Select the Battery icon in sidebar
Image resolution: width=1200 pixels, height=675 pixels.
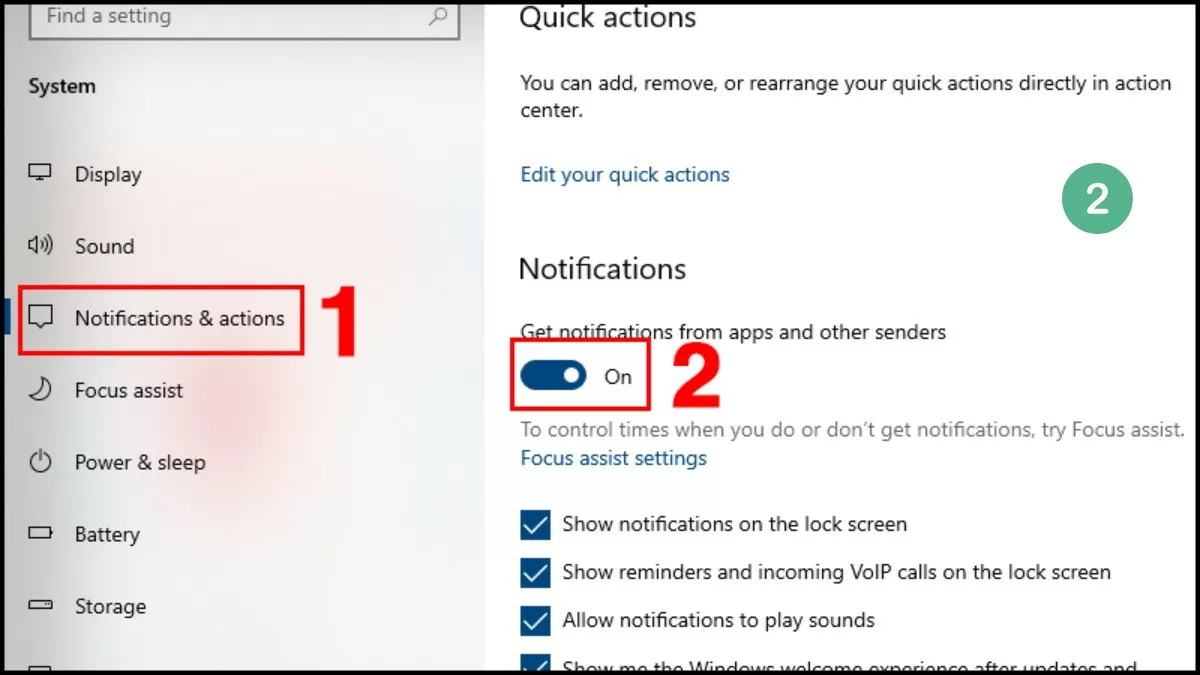(42, 534)
